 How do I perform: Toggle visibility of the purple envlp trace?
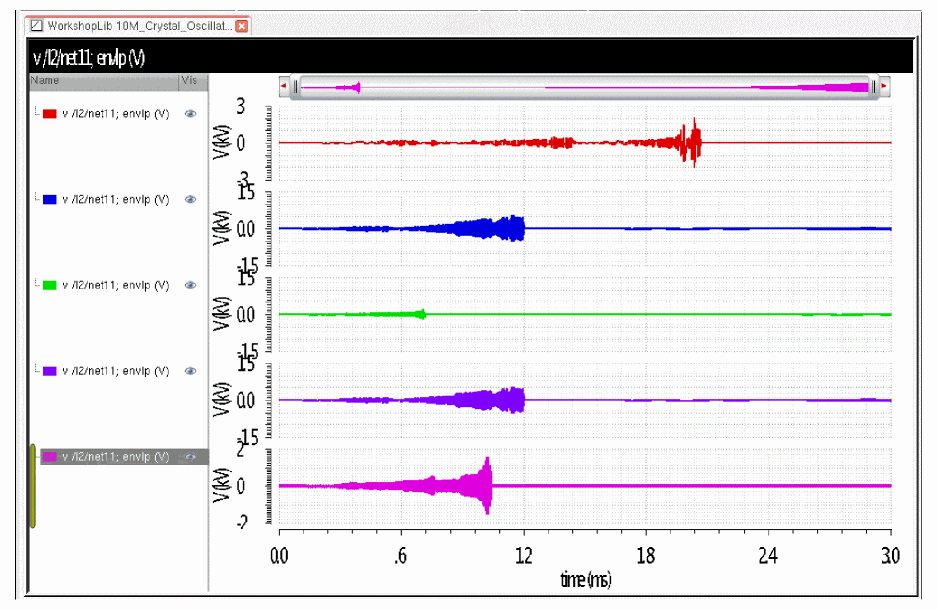(x=190, y=371)
